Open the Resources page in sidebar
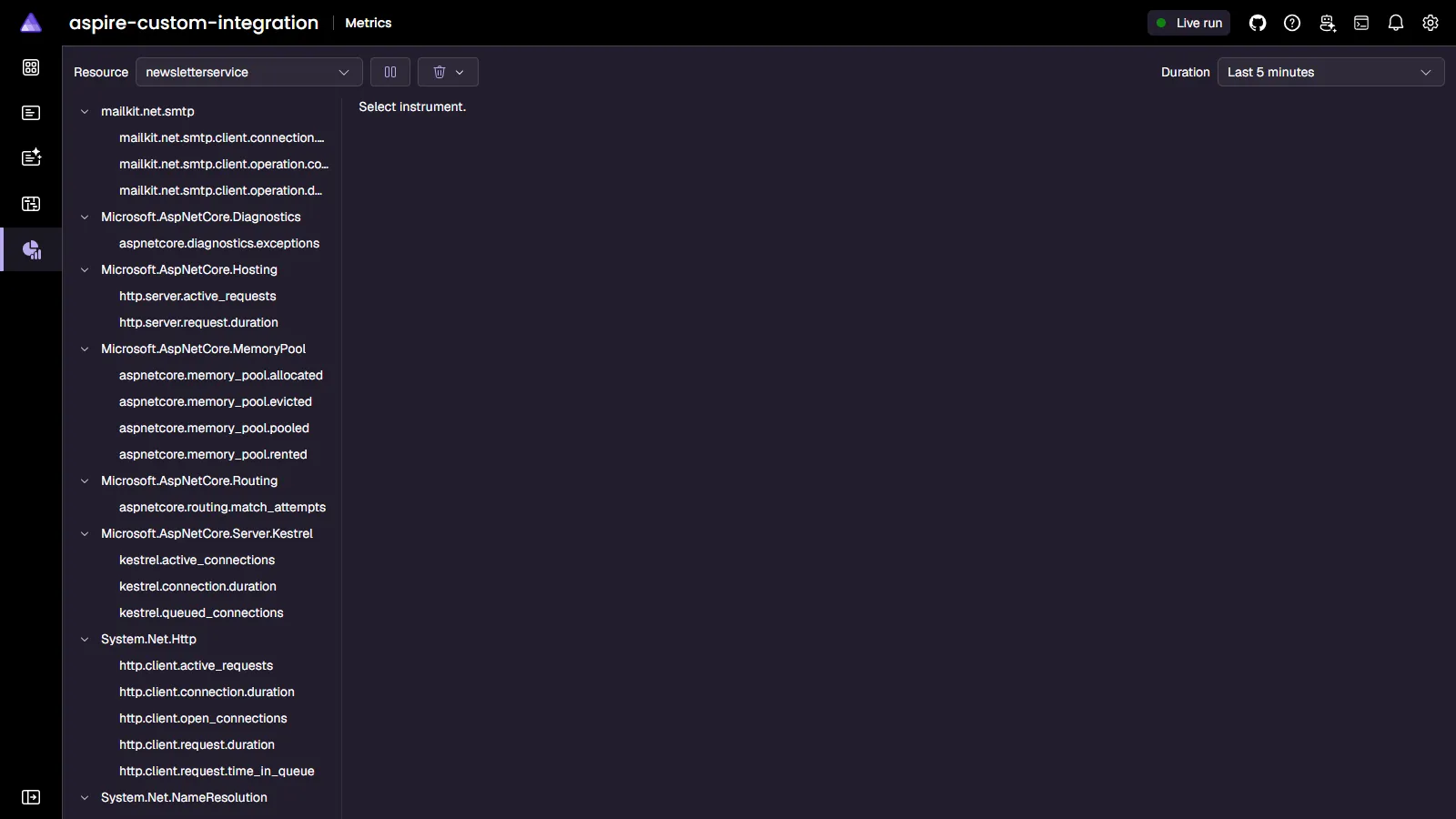Image resolution: width=1456 pixels, height=819 pixels. point(31,67)
